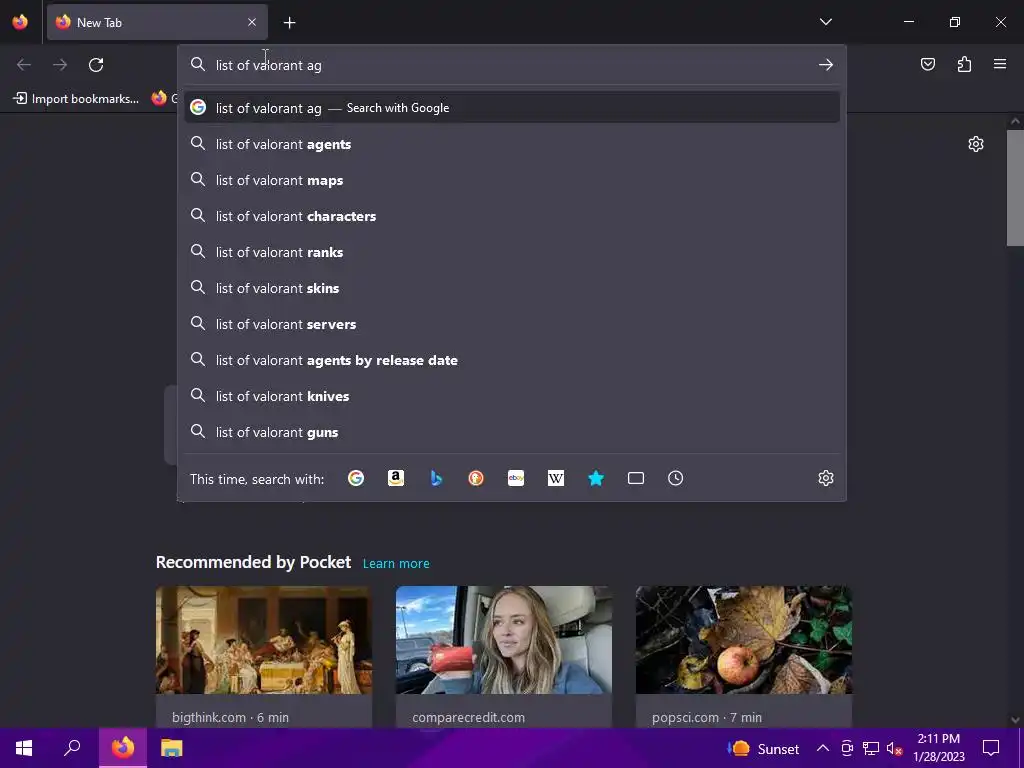Open Firefox View pinned icon

[x=20, y=22]
